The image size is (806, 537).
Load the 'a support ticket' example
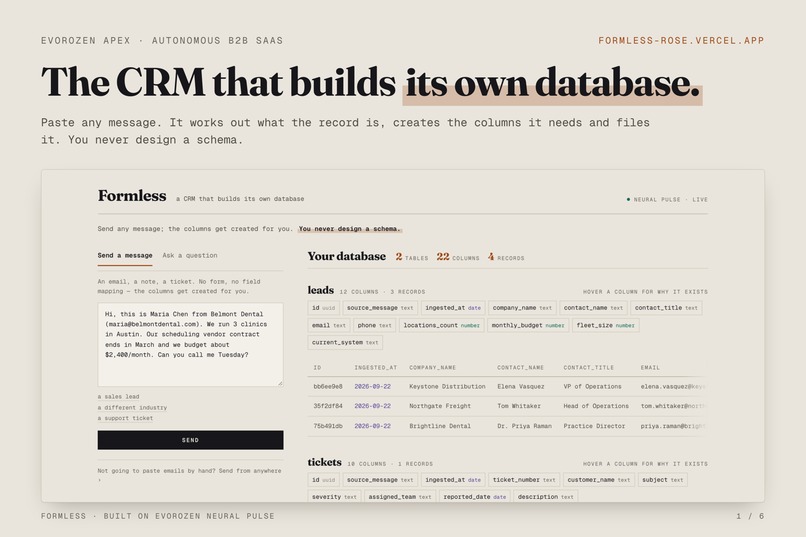tap(125, 418)
